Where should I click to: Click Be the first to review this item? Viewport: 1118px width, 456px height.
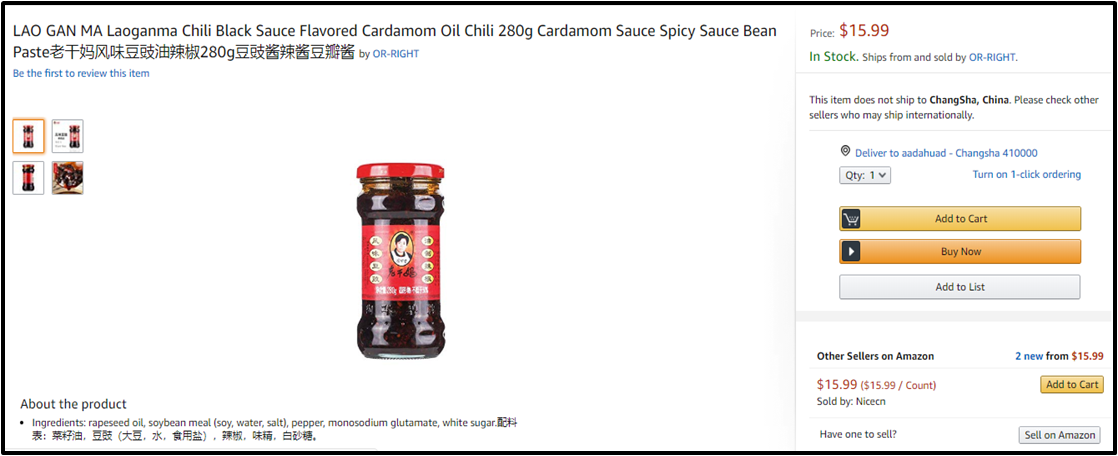81,73
